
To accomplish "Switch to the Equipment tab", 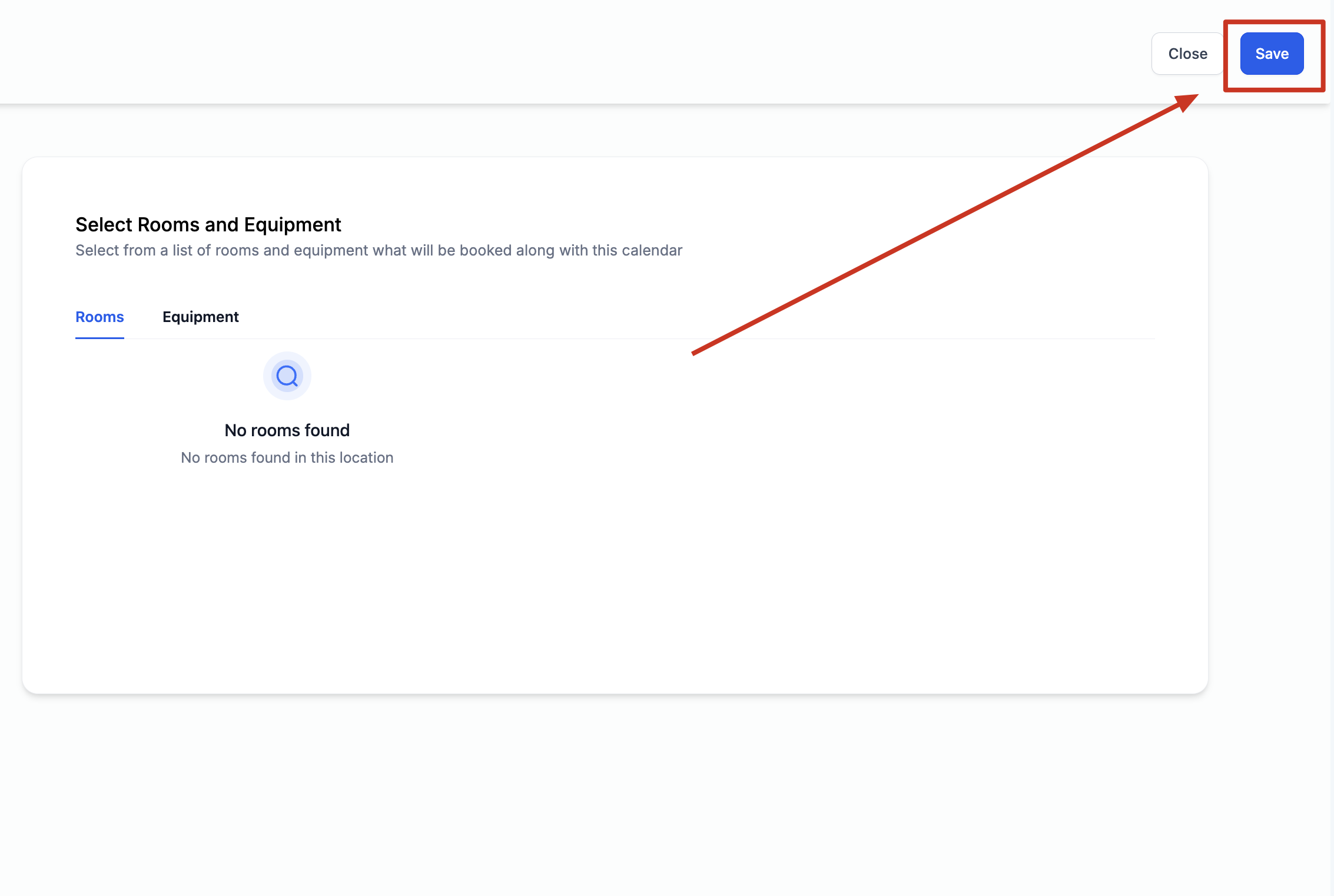I will coord(200,317).
